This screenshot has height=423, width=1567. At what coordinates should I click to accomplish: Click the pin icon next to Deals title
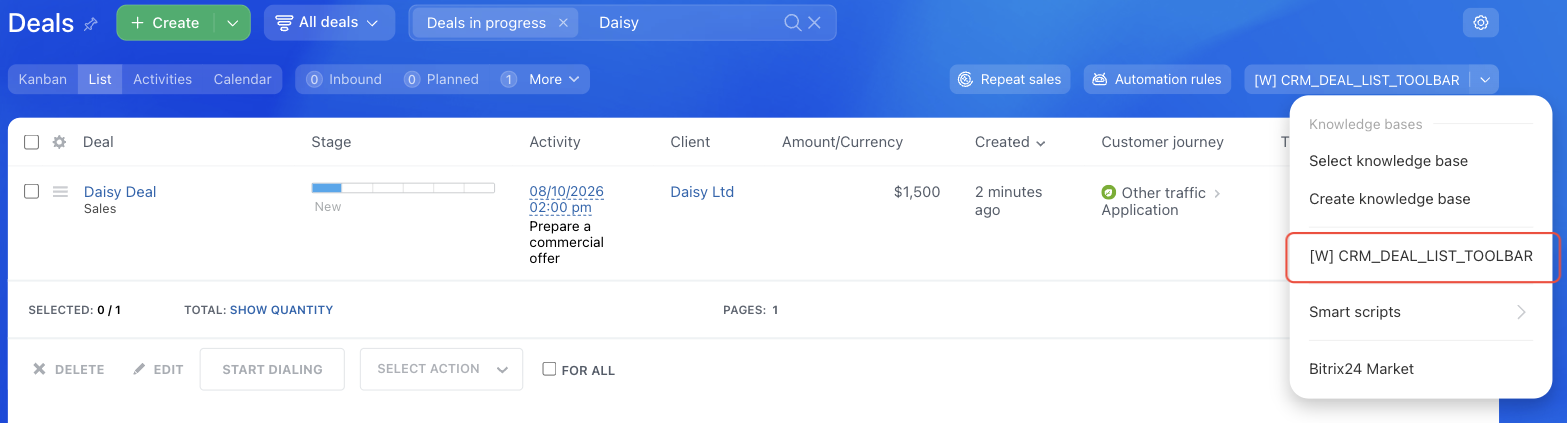click(91, 24)
